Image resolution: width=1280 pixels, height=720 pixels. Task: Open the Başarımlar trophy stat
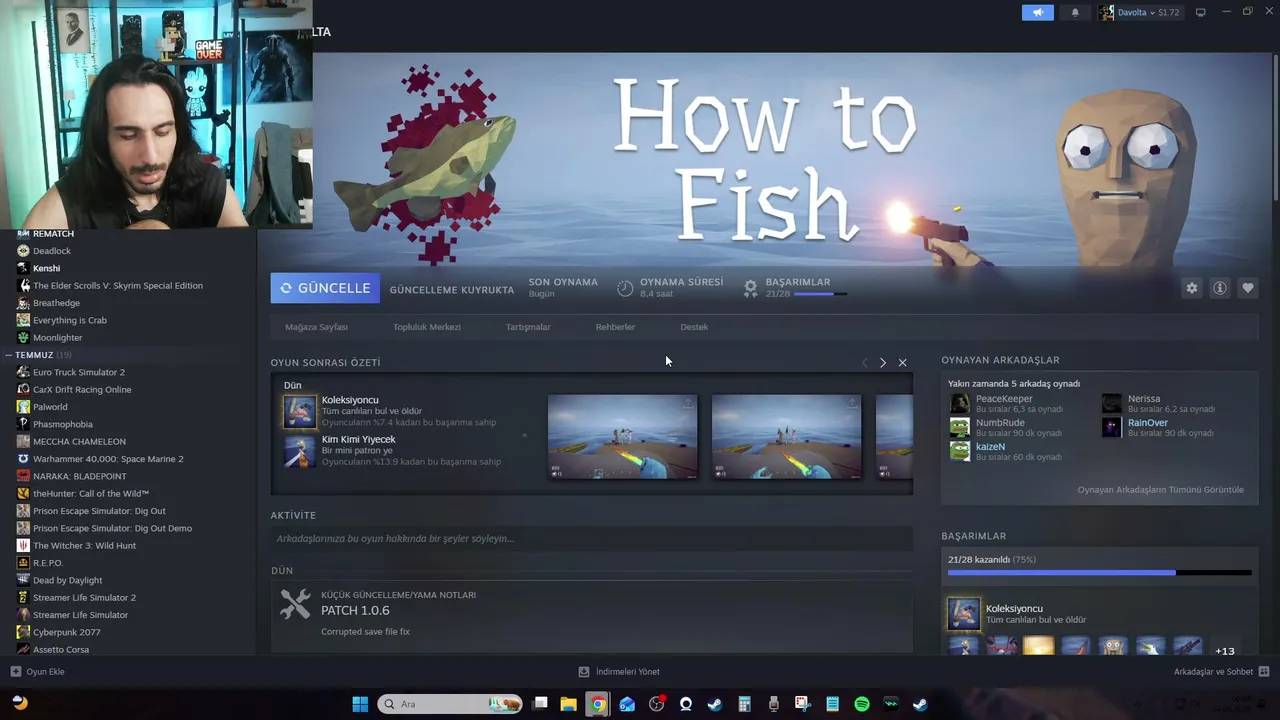pyautogui.click(x=750, y=288)
